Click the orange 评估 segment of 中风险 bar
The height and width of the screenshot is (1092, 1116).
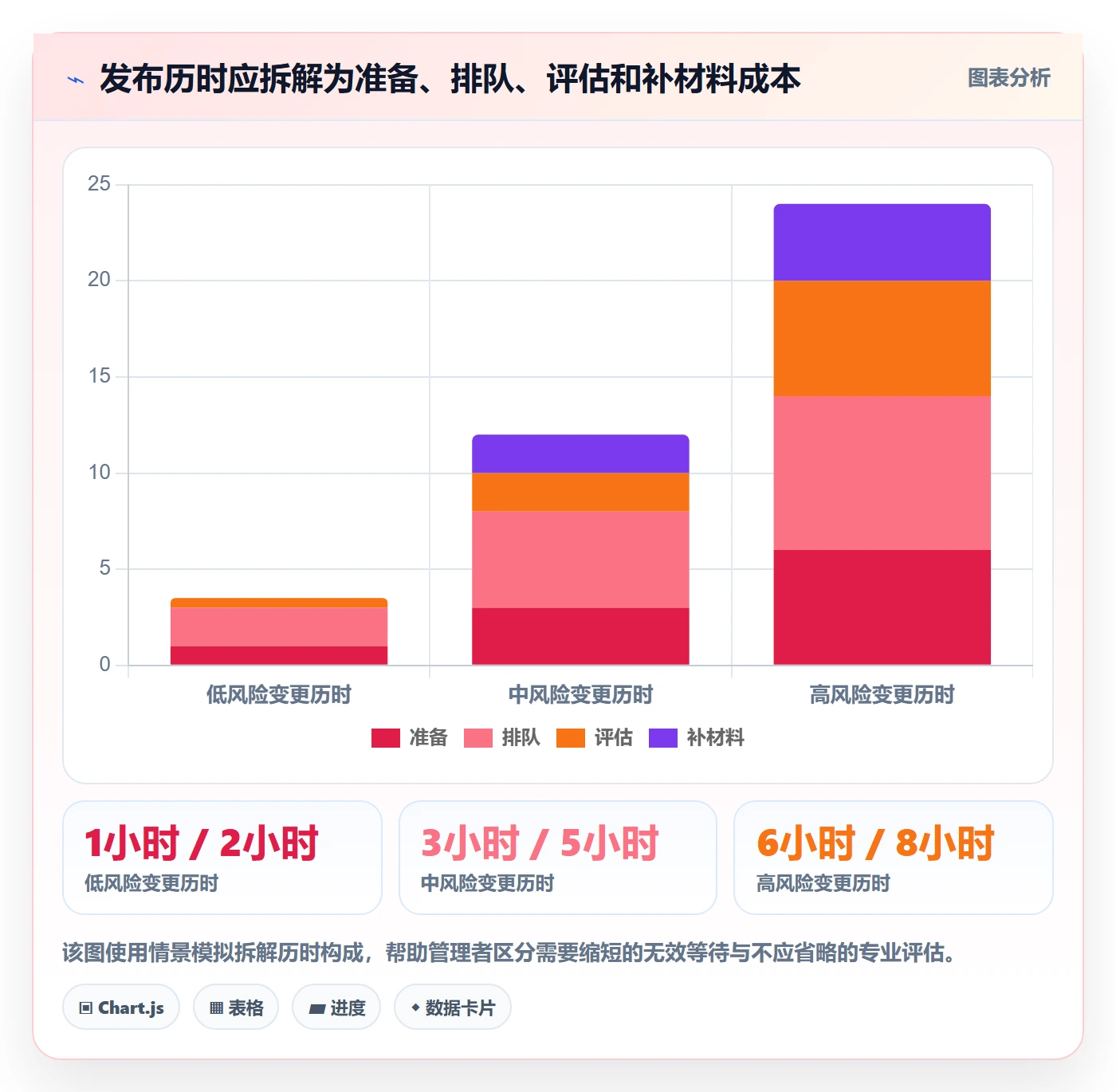pyautogui.click(x=580, y=492)
